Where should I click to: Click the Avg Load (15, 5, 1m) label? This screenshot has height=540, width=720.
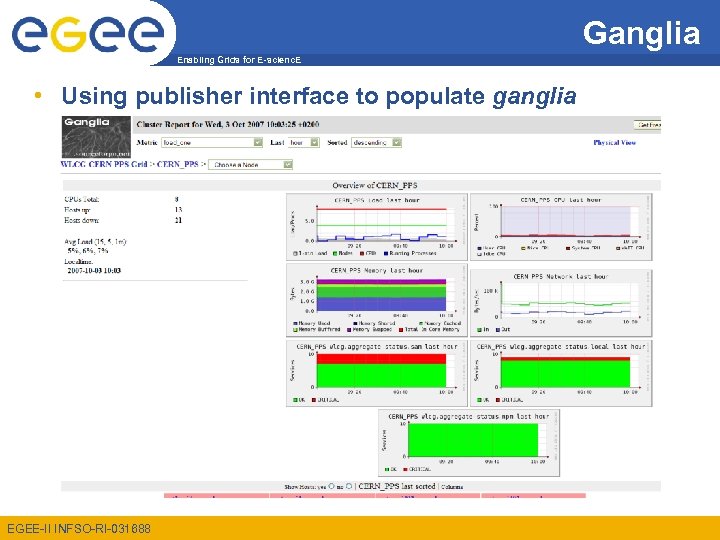click(95, 242)
